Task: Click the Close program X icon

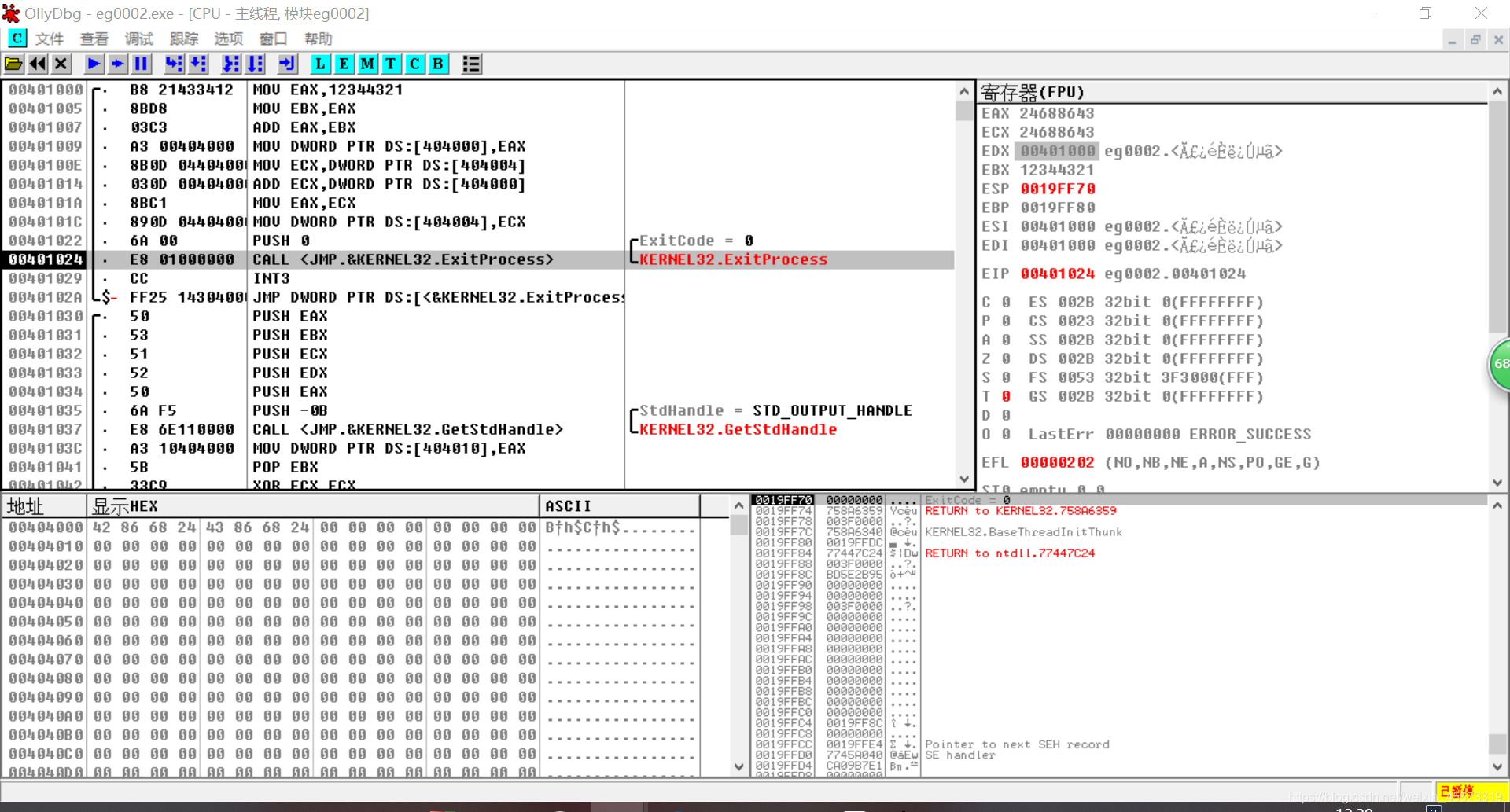Action: click(61, 64)
